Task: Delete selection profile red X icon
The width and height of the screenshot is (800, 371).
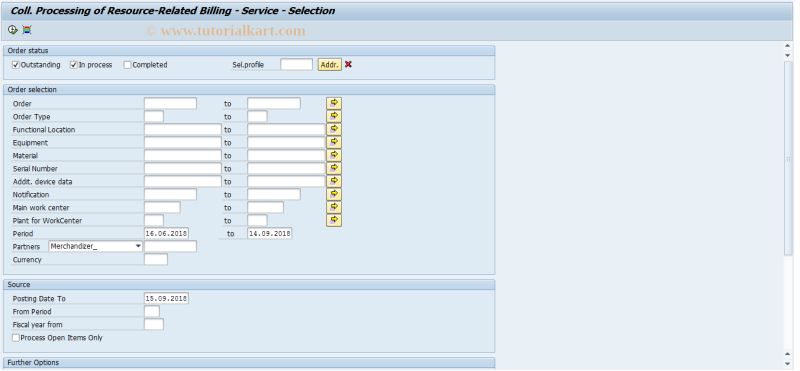Action: (x=348, y=64)
